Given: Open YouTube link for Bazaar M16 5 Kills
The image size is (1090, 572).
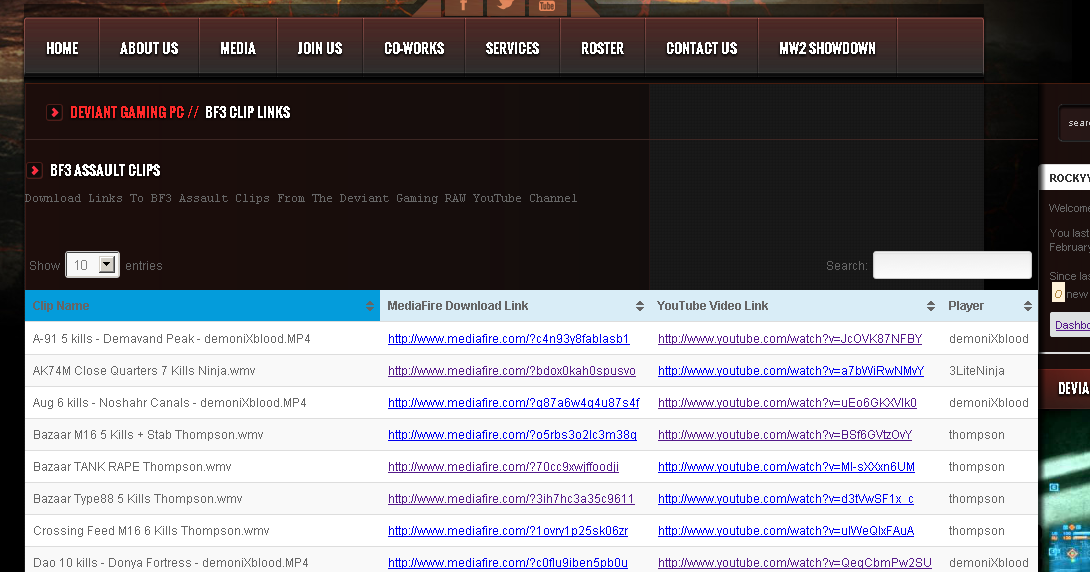Looking at the screenshot, I should click(x=785, y=434).
